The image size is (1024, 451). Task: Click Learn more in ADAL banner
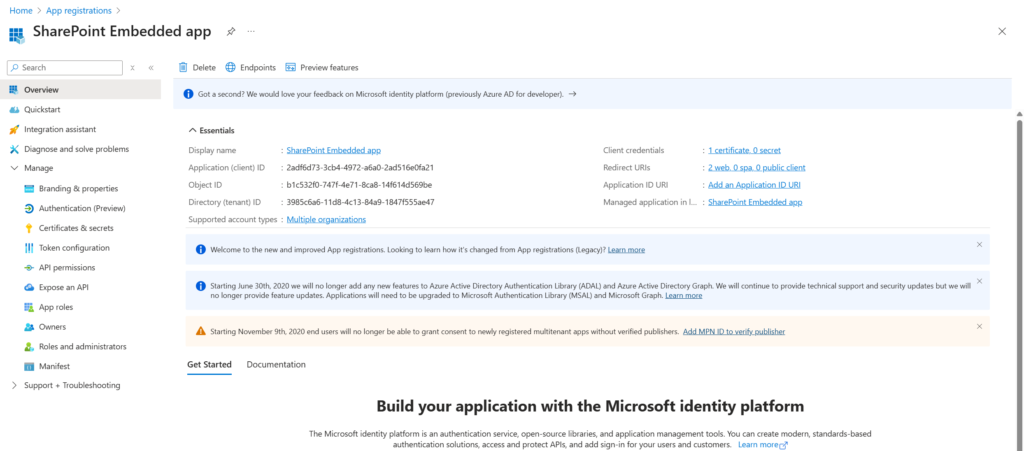683,296
